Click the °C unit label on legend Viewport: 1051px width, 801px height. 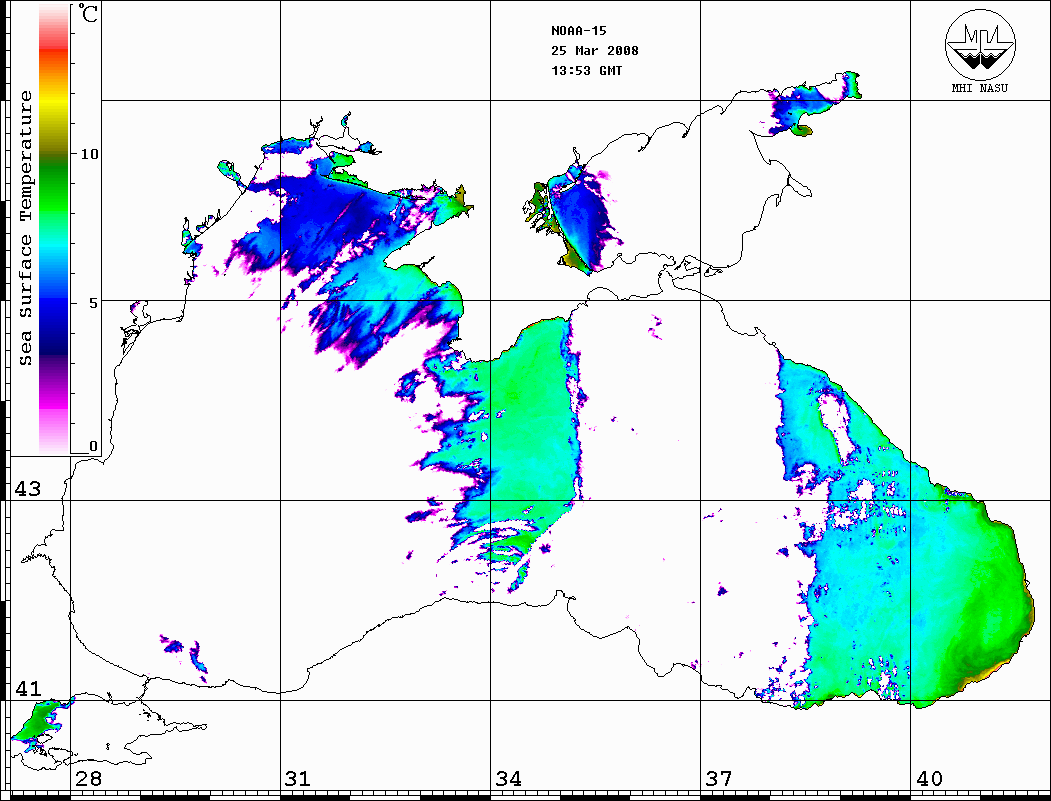(88, 13)
